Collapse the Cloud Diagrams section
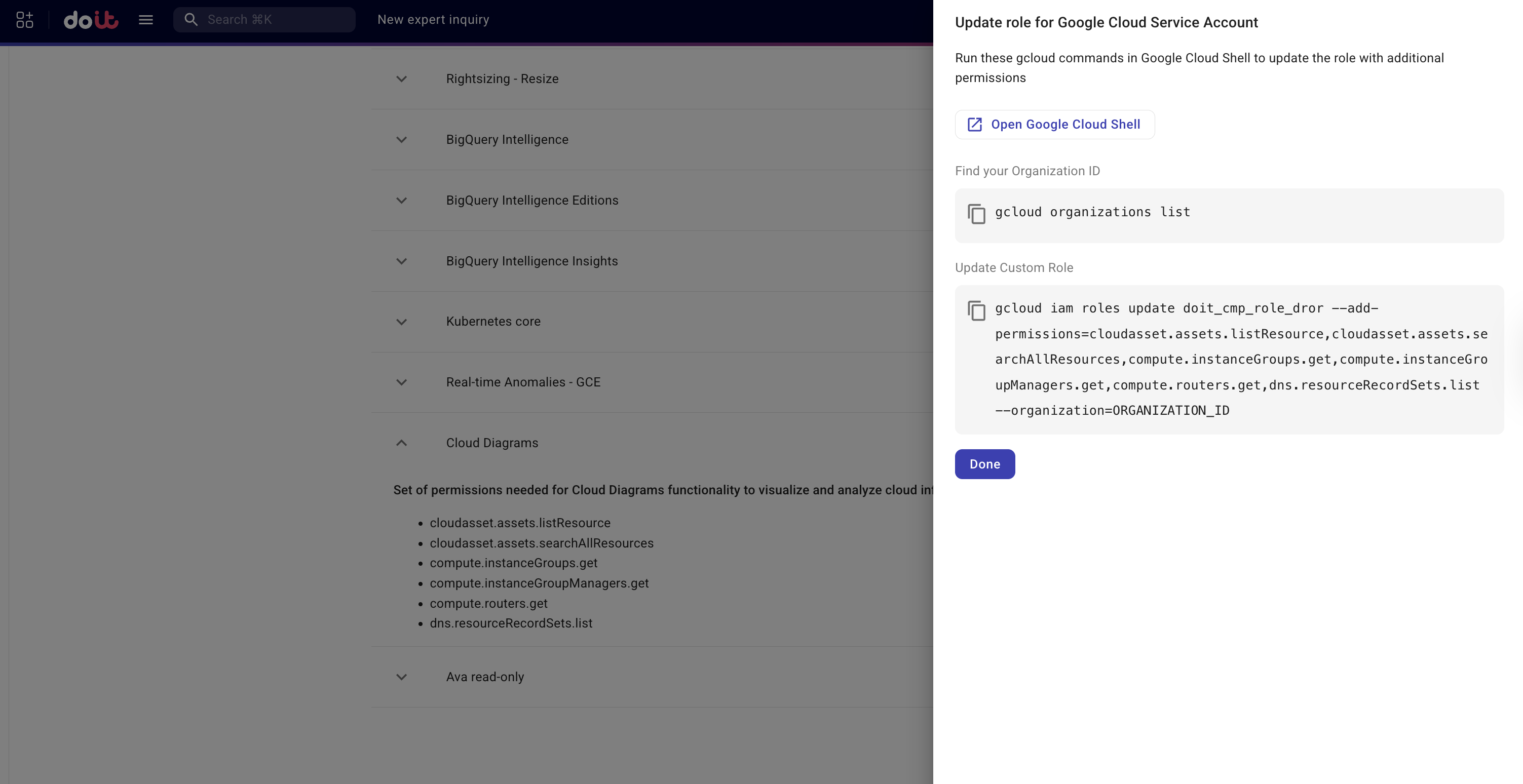 point(401,443)
